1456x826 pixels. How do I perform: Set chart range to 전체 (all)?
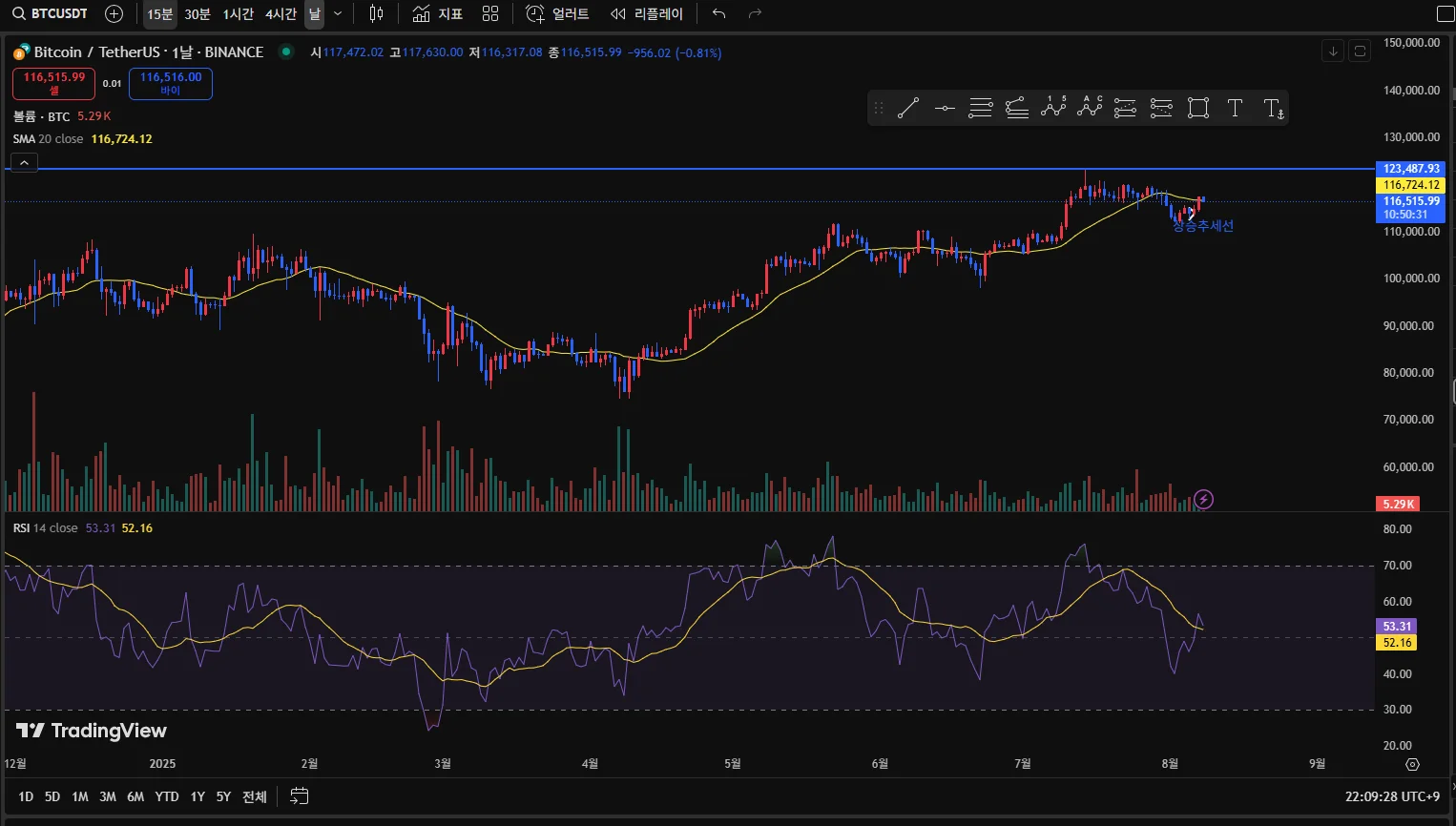click(255, 796)
